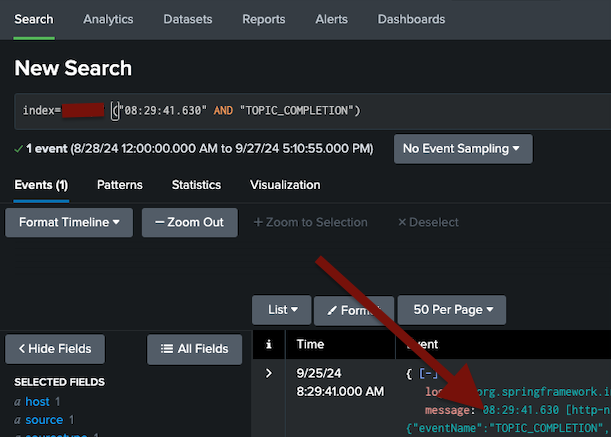Expand the event row chevron
Screen dimensions: 611x437
[x=268, y=373]
